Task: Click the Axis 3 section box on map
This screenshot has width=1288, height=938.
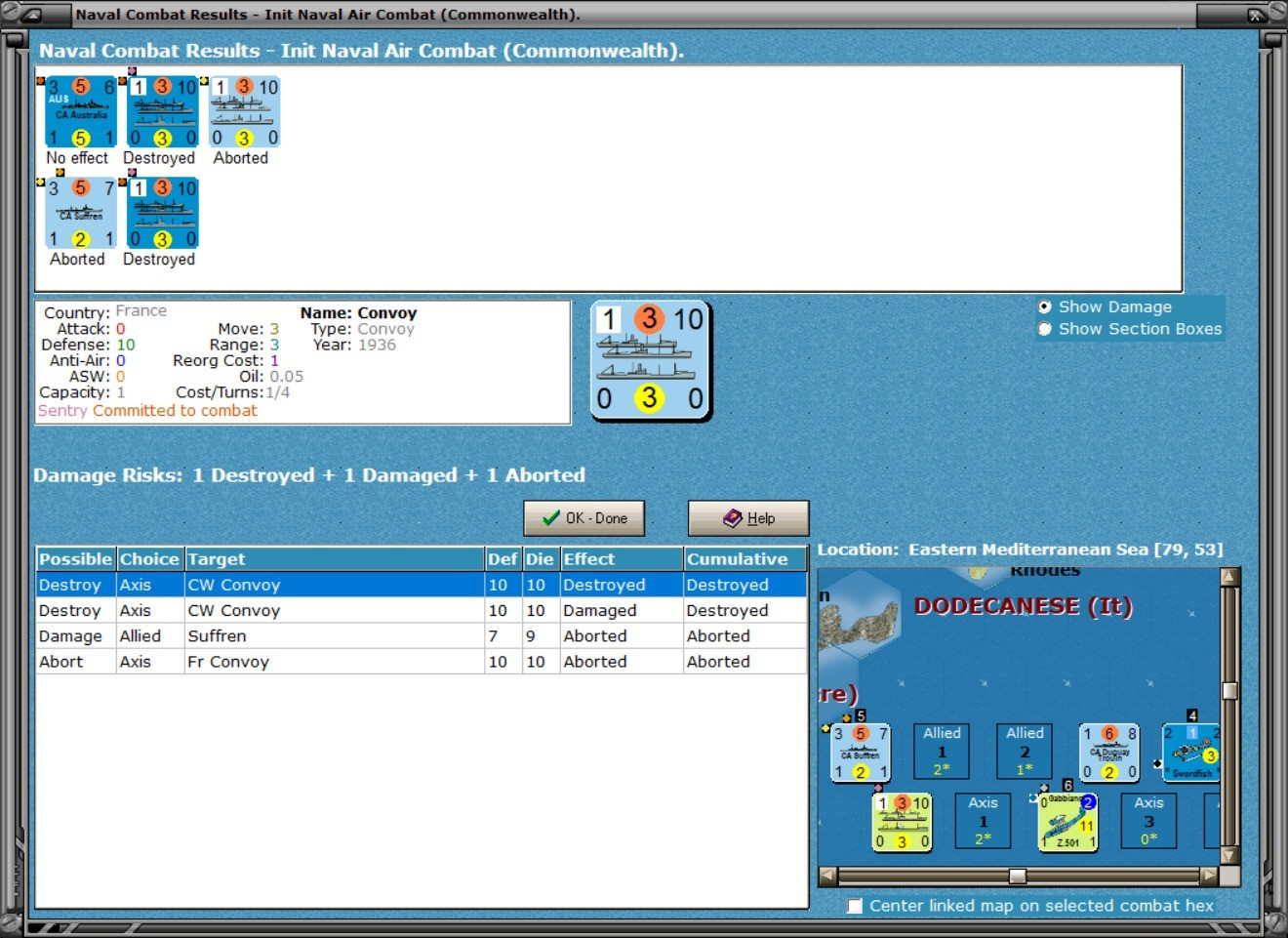Action: (x=1148, y=820)
